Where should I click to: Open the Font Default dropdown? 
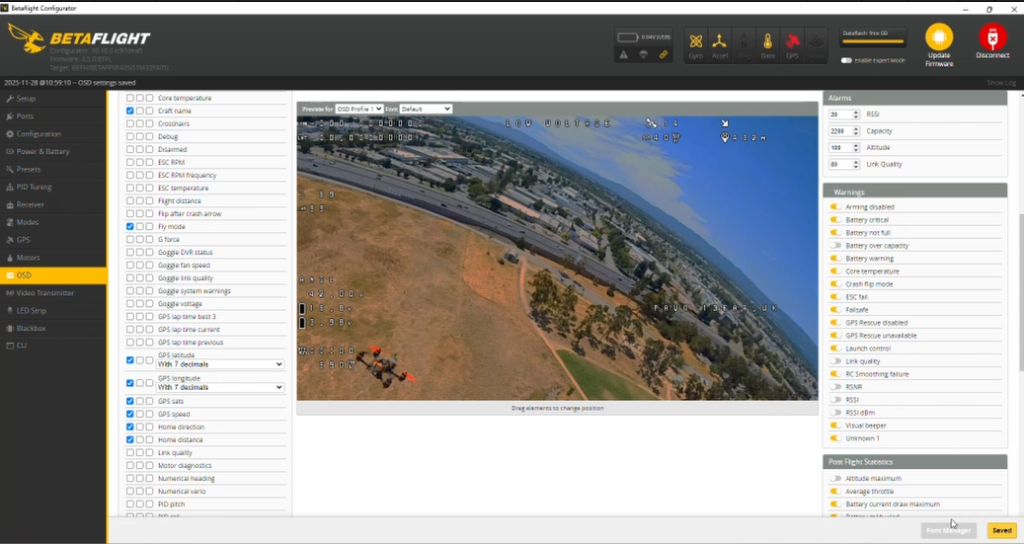(x=425, y=108)
